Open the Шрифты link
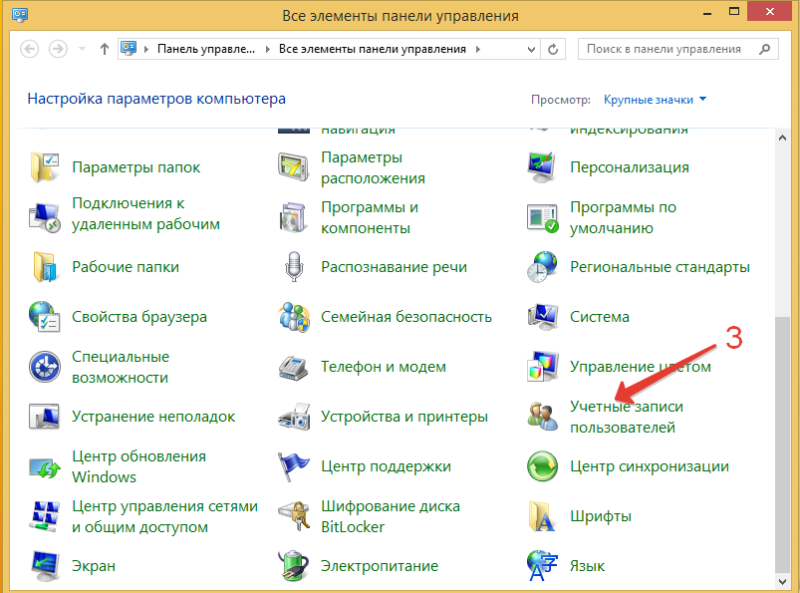 coord(600,517)
